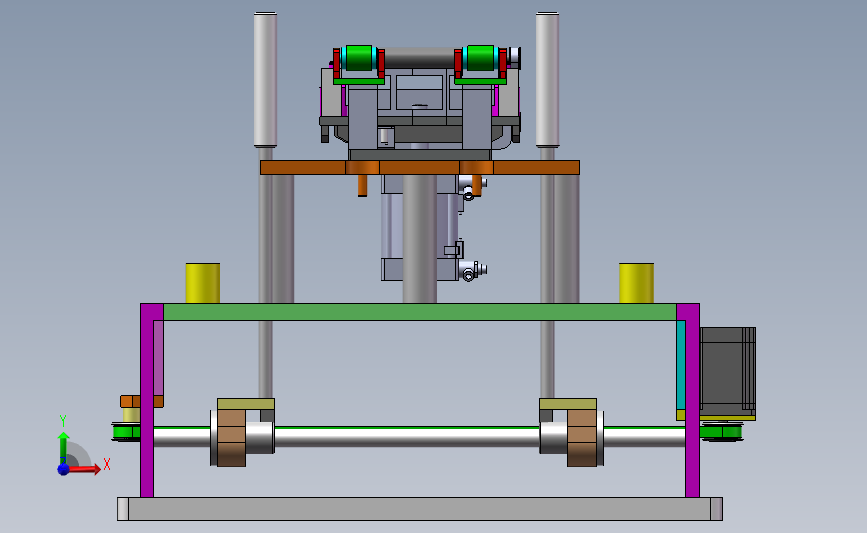Select the central gray vertical column
The image size is (867, 533).
coord(419,239)
